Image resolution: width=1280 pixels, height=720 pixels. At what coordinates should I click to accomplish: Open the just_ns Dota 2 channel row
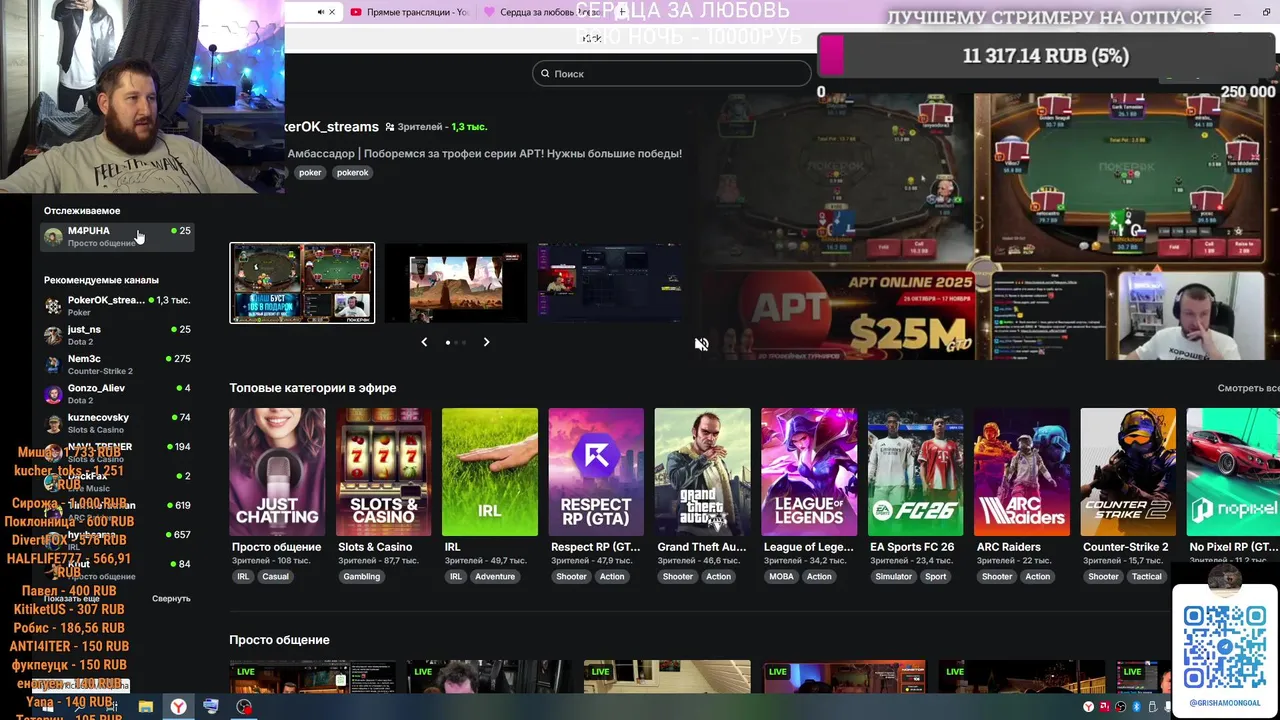click(117, 335)
